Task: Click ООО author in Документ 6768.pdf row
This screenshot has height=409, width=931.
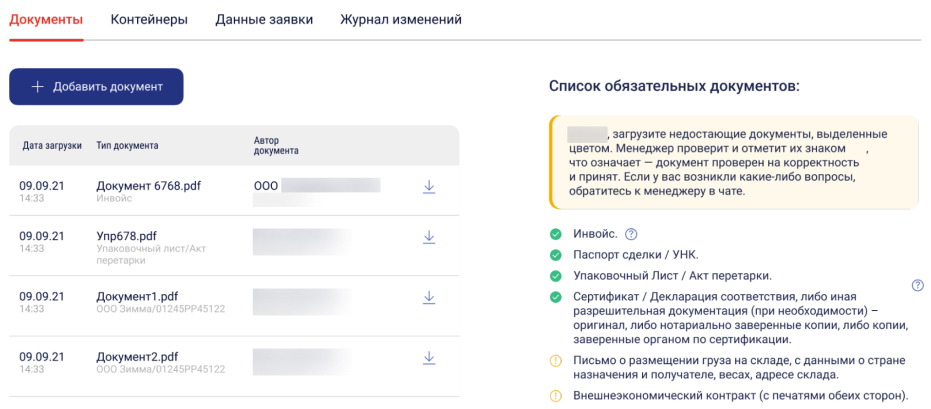Action: pos(265,186)
